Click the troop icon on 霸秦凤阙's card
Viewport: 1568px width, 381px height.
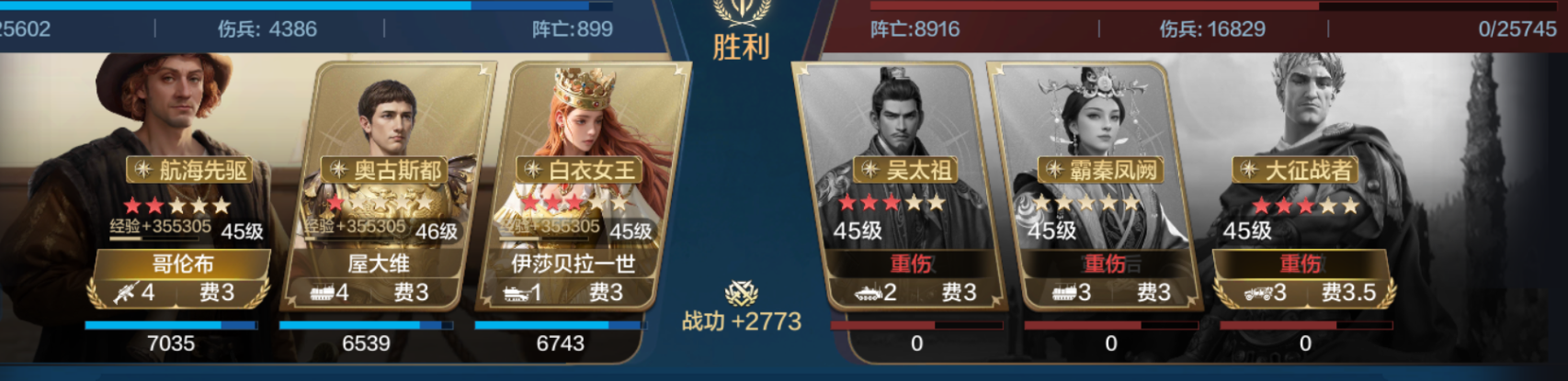pos(1063,293)
